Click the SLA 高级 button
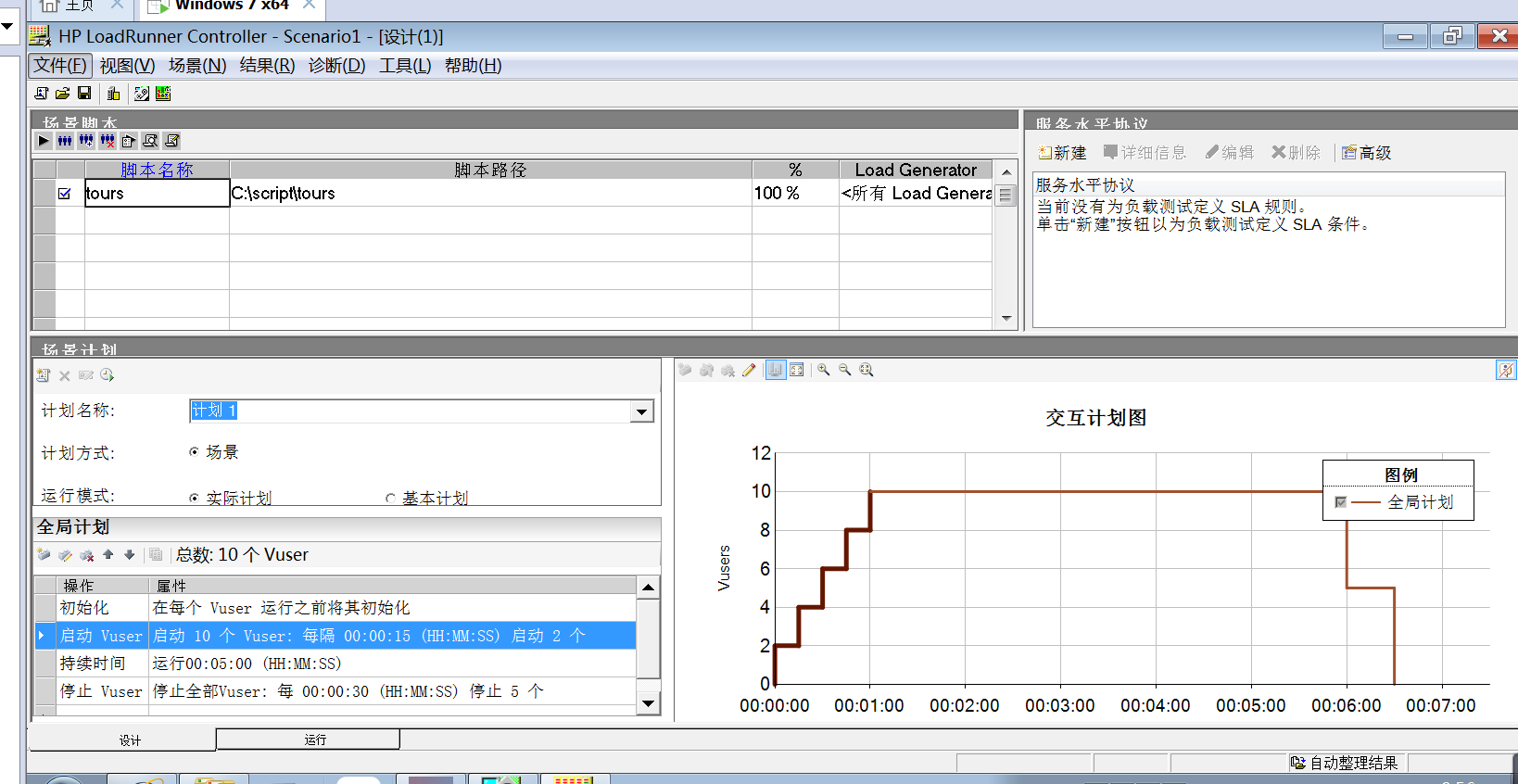This screenshot has height=784, width=1518. (x=1367, y=153)
